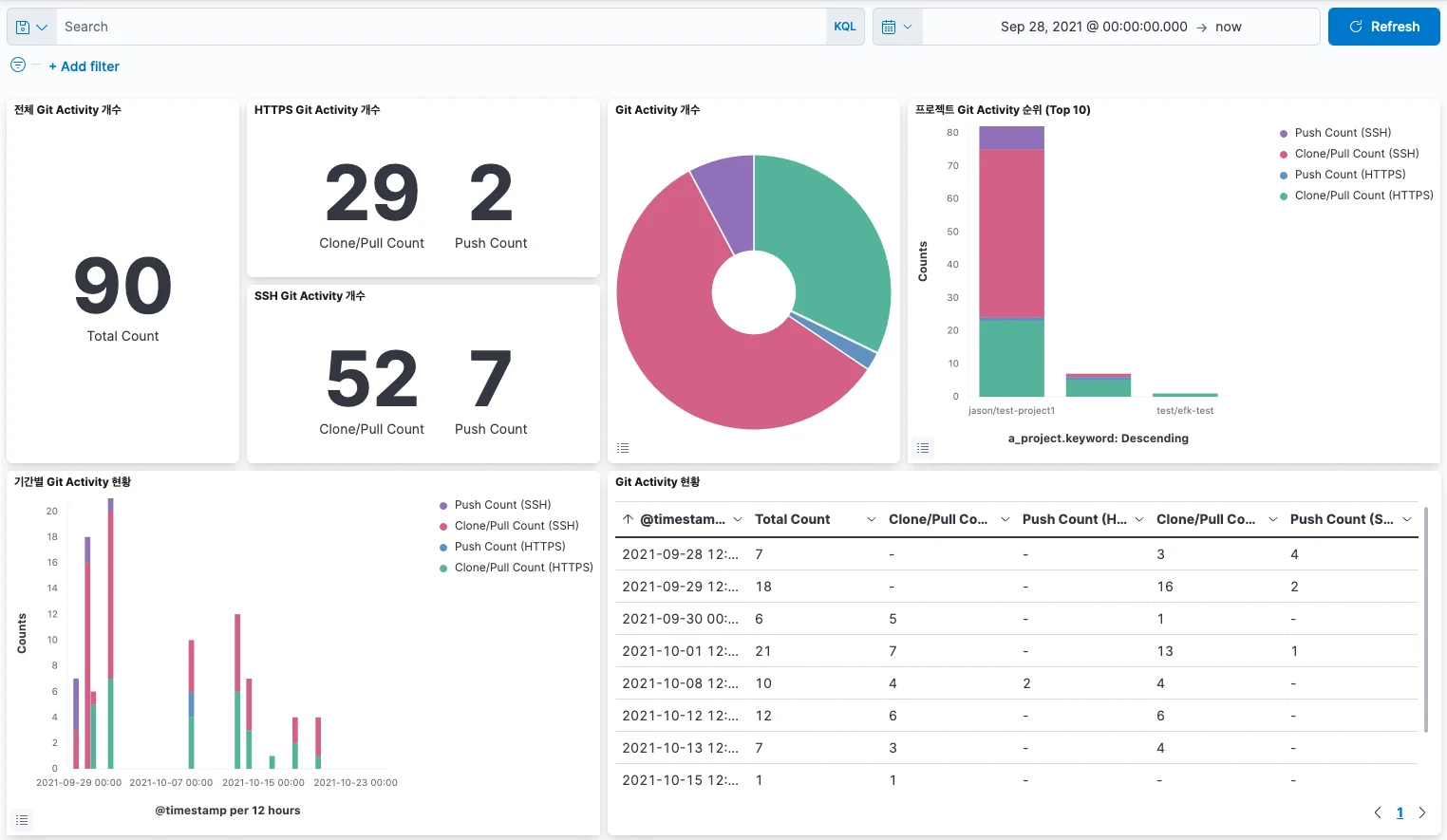Open the saved query menu icon
The width and height of the screenshot is (1447, 840).
31,28
